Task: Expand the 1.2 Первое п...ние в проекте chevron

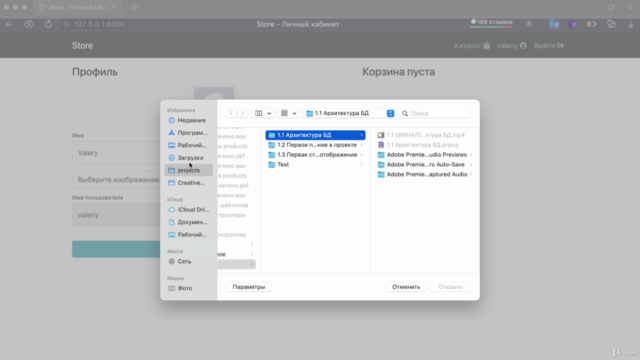Action: (x=362, y=145)
